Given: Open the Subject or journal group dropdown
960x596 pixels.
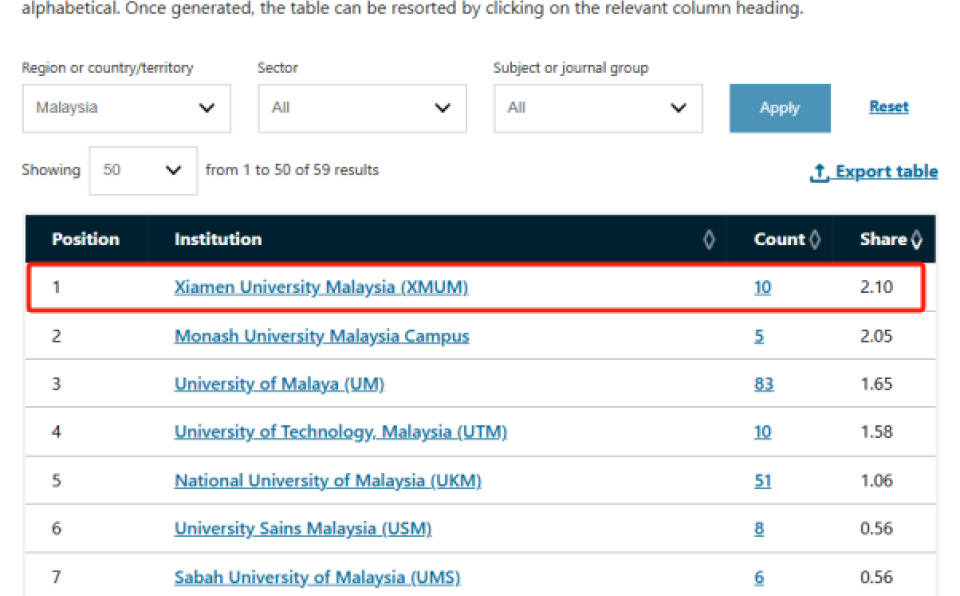Looking at the screenshot, I should coord(598,108).
